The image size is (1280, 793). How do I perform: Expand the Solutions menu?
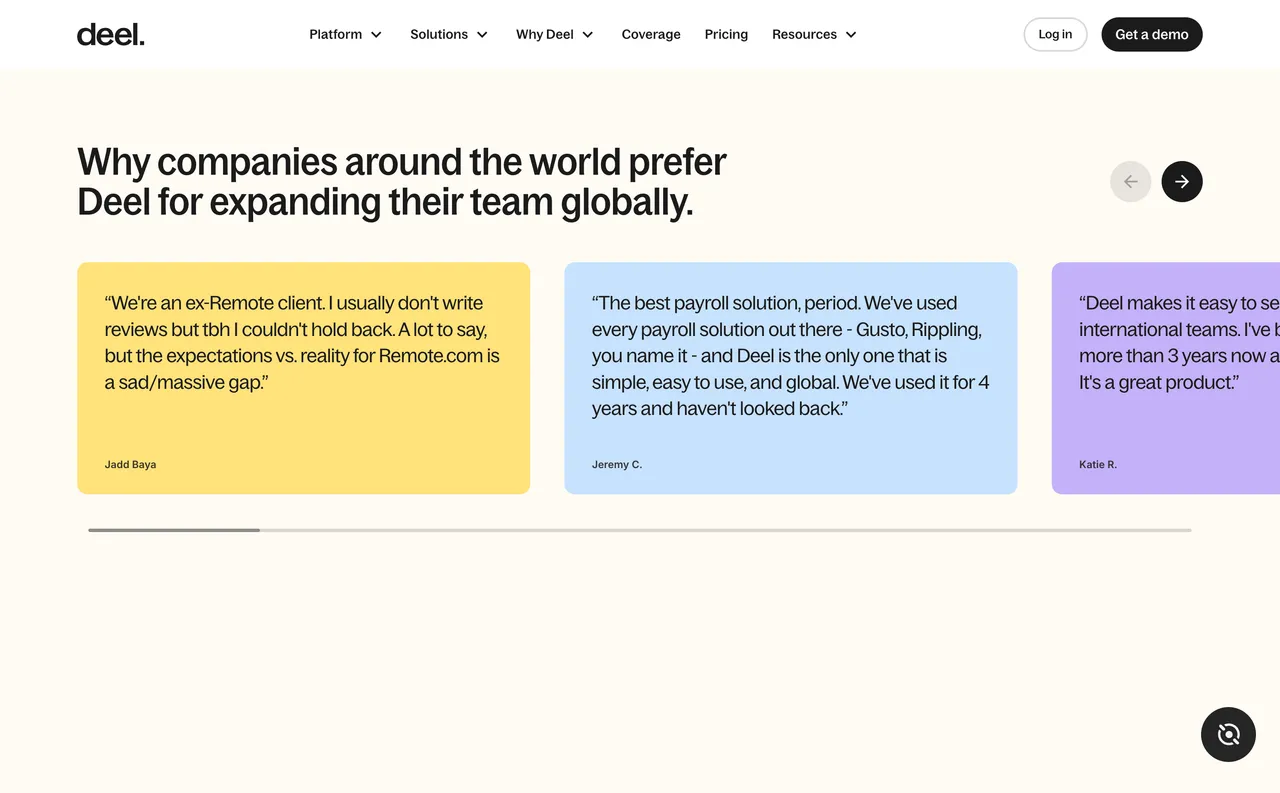440,34
